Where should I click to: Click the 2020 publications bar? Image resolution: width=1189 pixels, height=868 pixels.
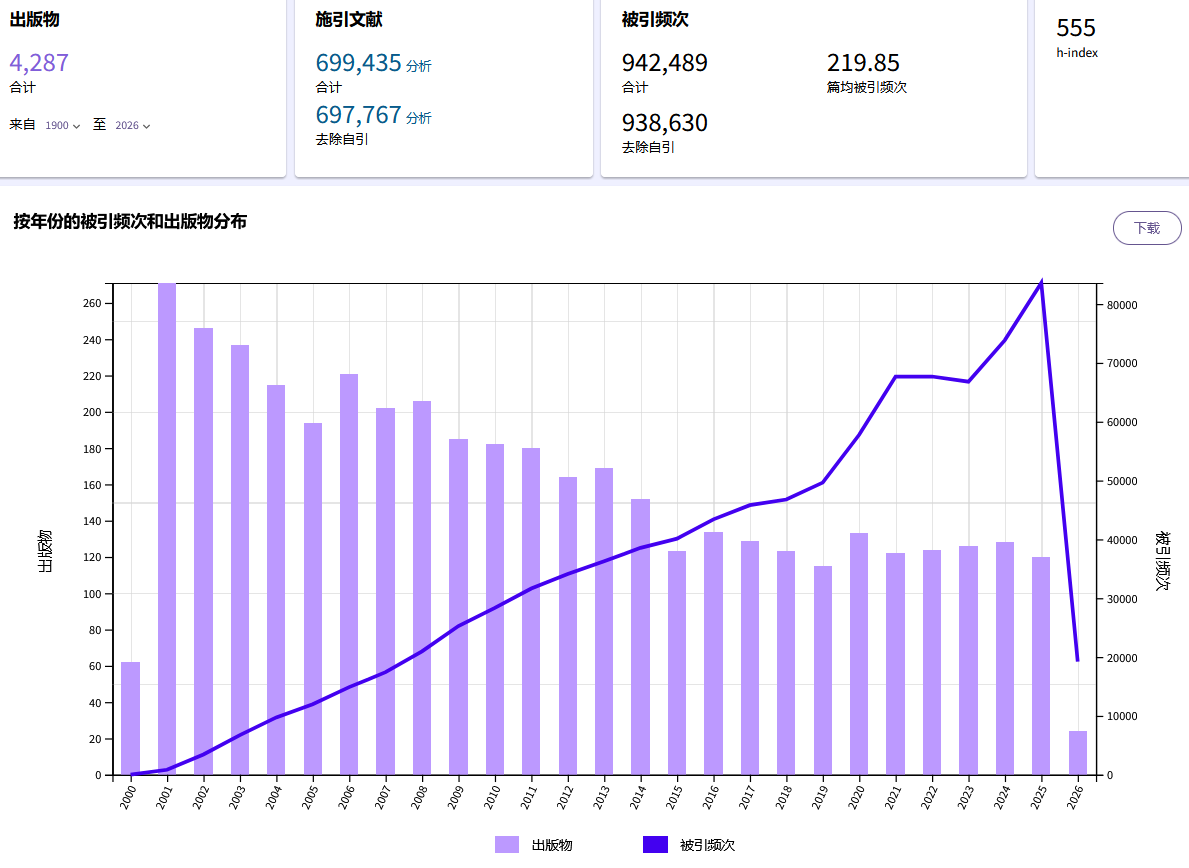(x=859, y=654)
